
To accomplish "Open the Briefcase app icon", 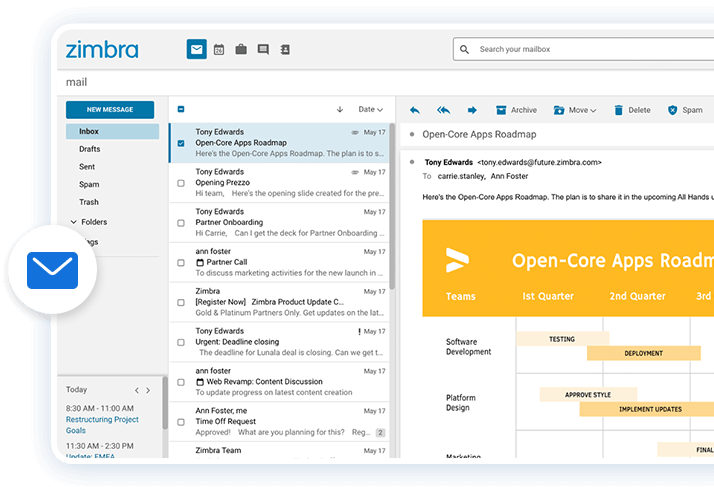I will click(241, 49).
